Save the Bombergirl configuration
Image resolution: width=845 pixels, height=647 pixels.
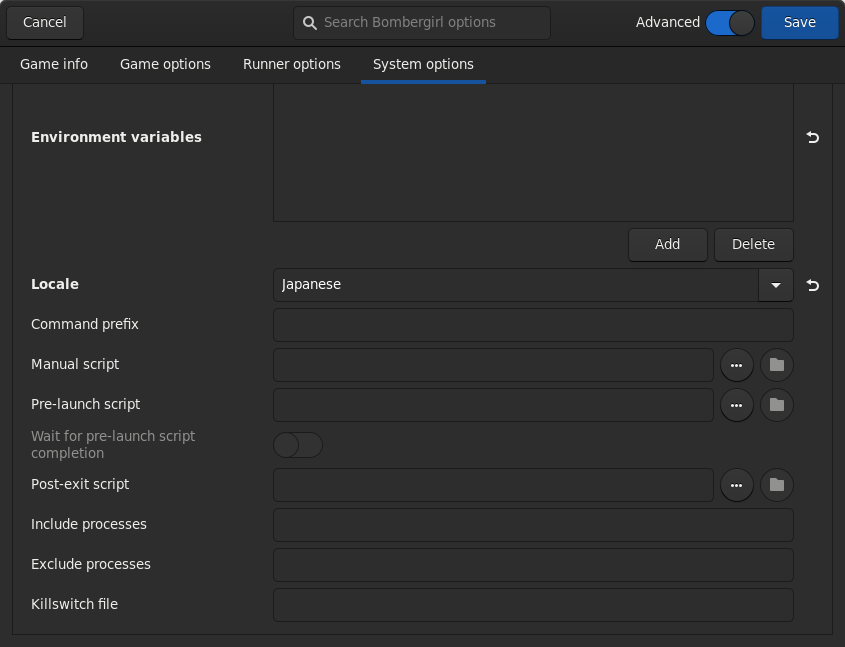(799, 22)
